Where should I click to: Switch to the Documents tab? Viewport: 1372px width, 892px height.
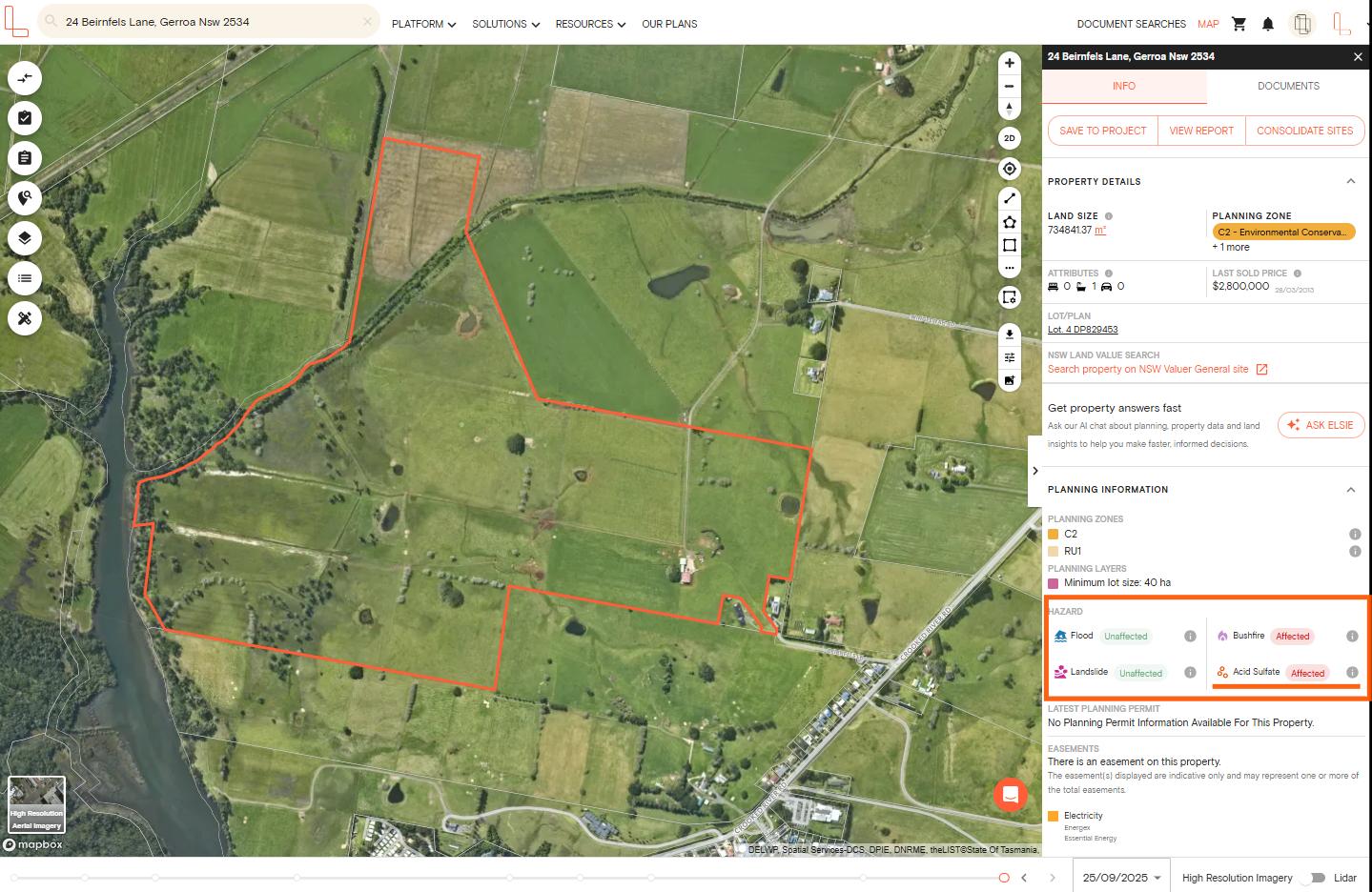[x=1288, y=86]
